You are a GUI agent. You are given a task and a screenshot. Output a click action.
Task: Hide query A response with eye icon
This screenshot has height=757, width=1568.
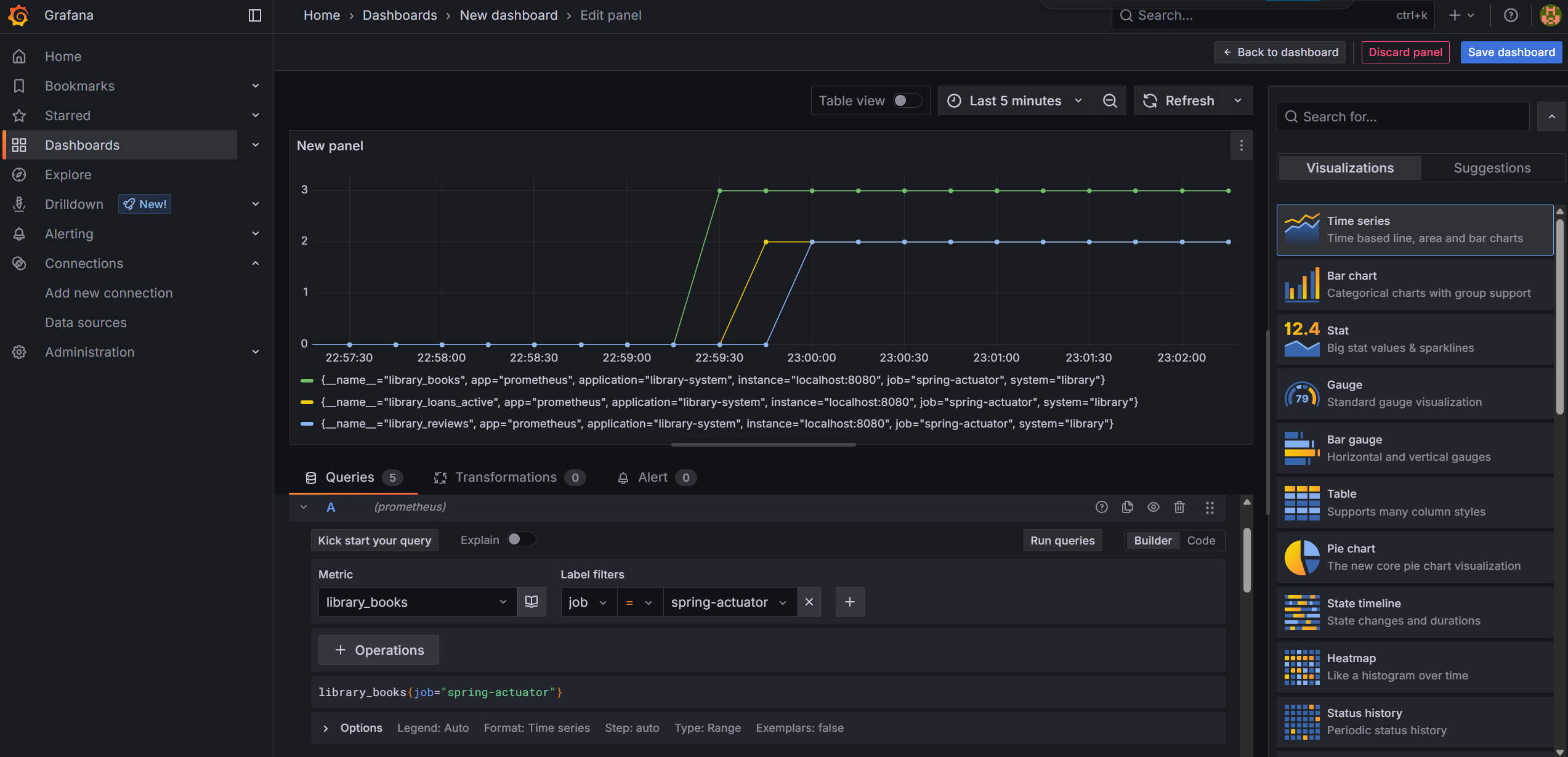tap(1153, 507)
